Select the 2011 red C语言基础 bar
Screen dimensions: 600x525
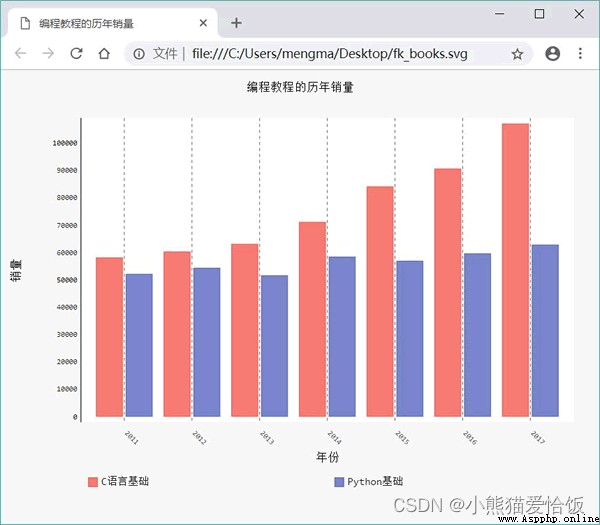coord(109,337)
